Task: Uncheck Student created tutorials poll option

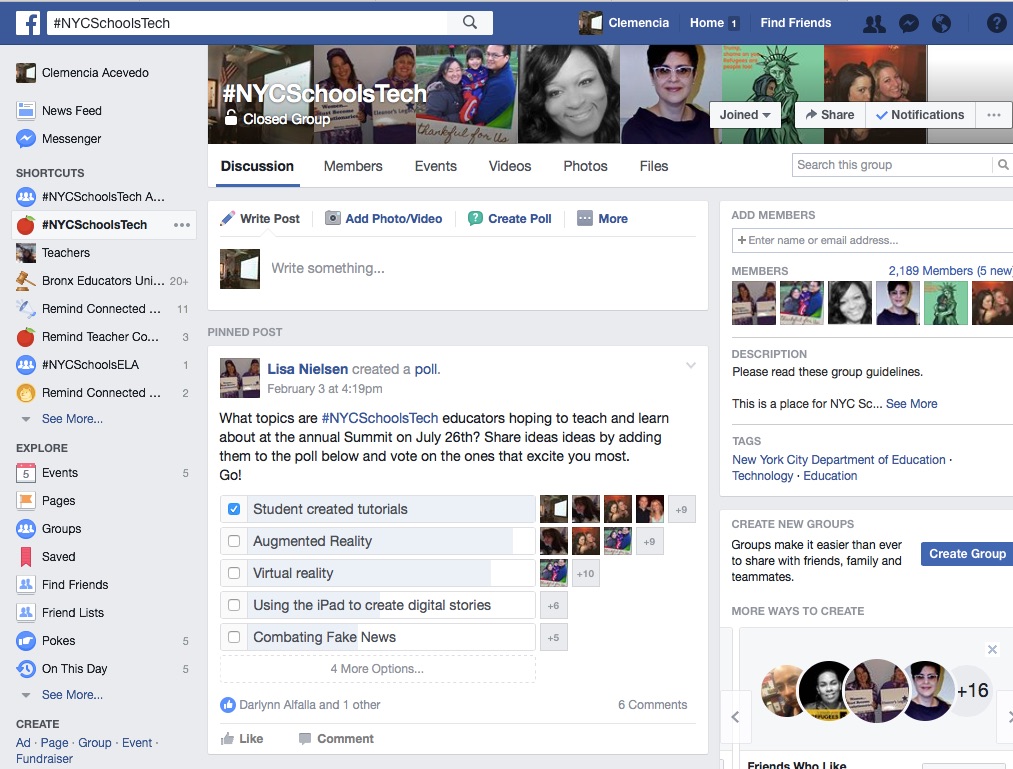Action: point(234,509)
